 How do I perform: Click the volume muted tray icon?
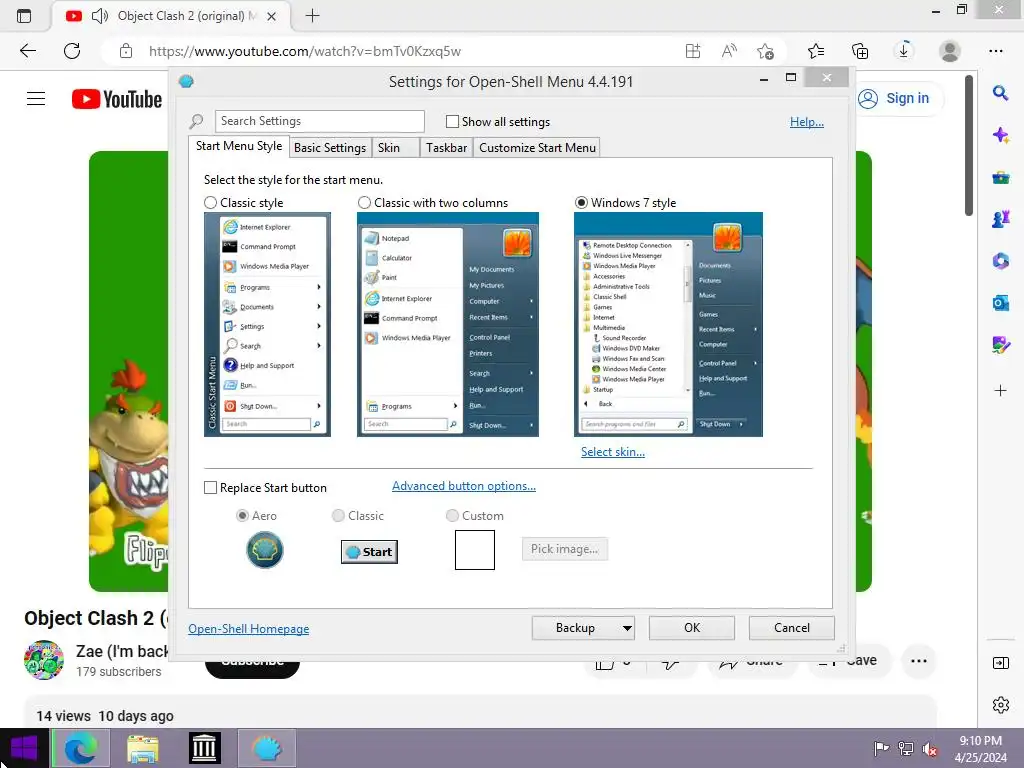[930, 749]
